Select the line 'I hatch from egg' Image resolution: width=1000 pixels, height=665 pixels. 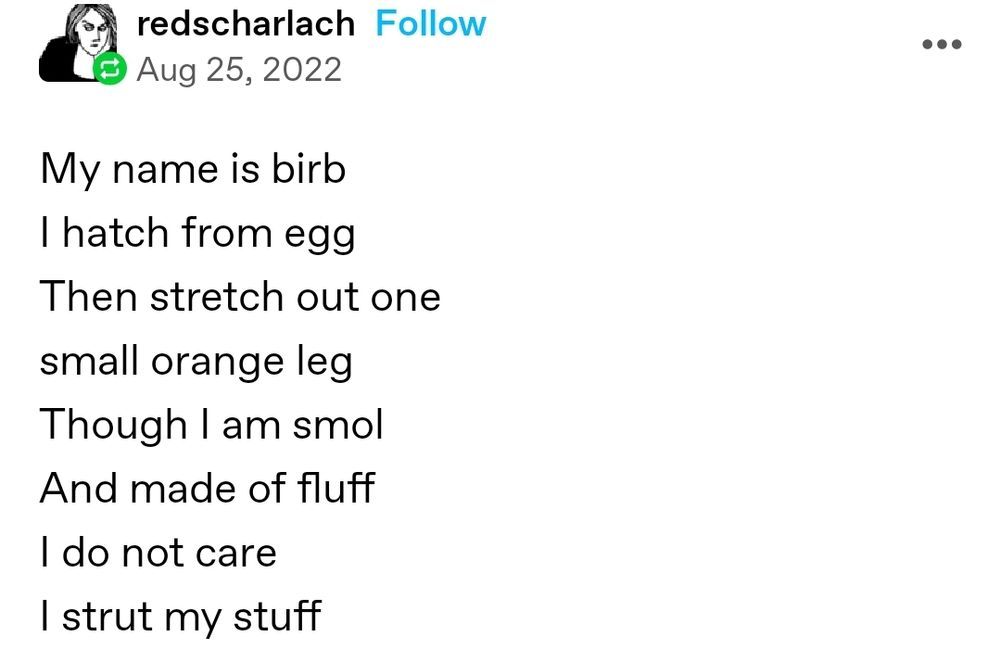197,232
